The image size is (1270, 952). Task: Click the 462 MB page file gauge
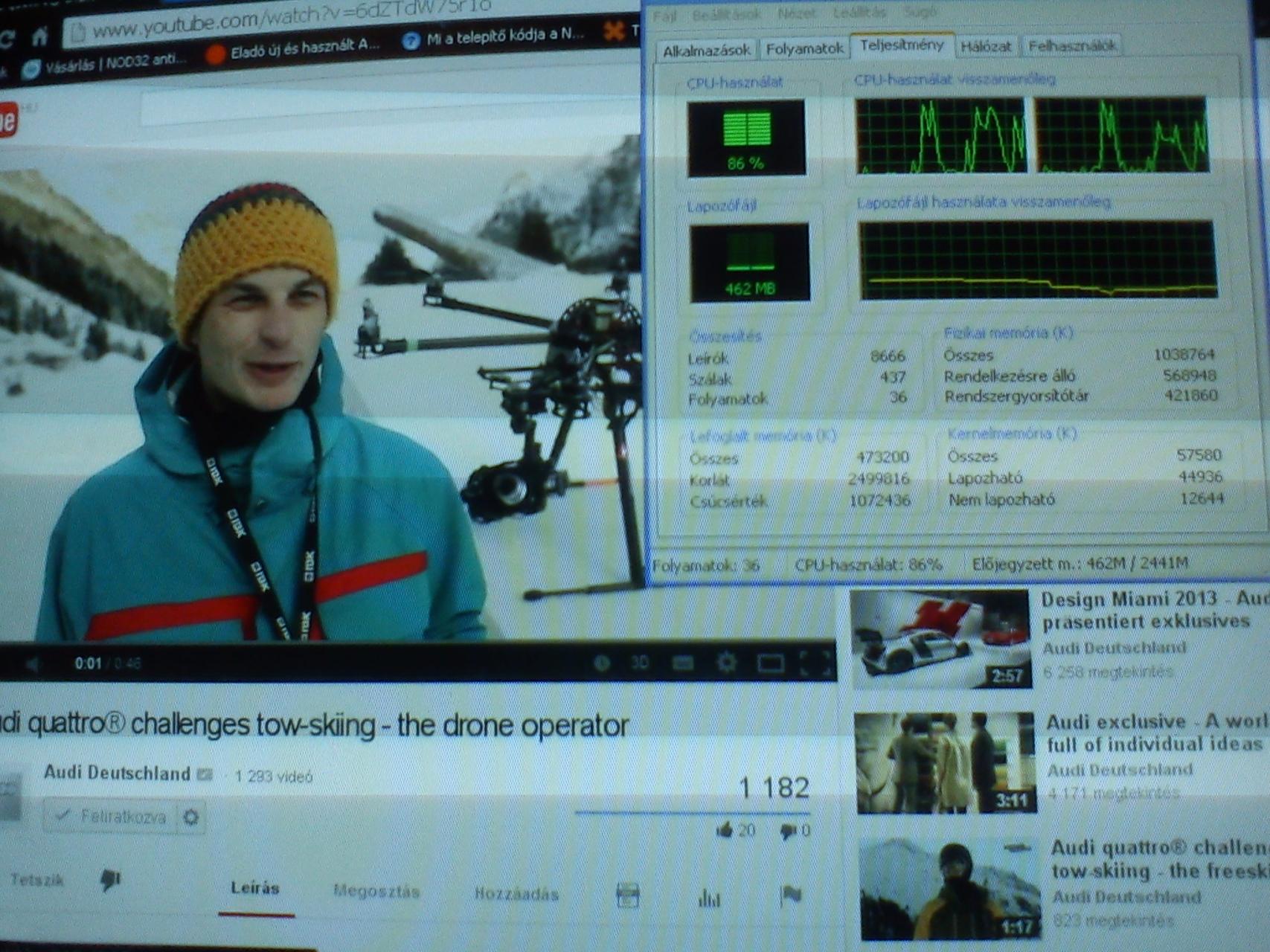[x=749, y=263]
